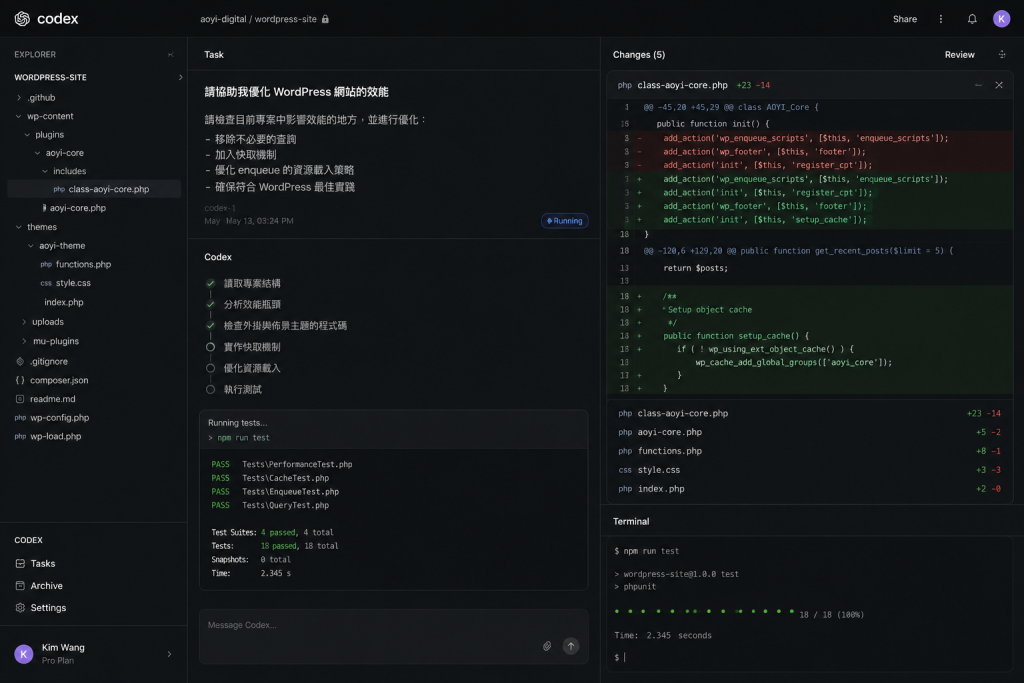This screenshot has height=683, width=1024.
Task: Click the EXPLORER panel header
Action: [35, 55]
